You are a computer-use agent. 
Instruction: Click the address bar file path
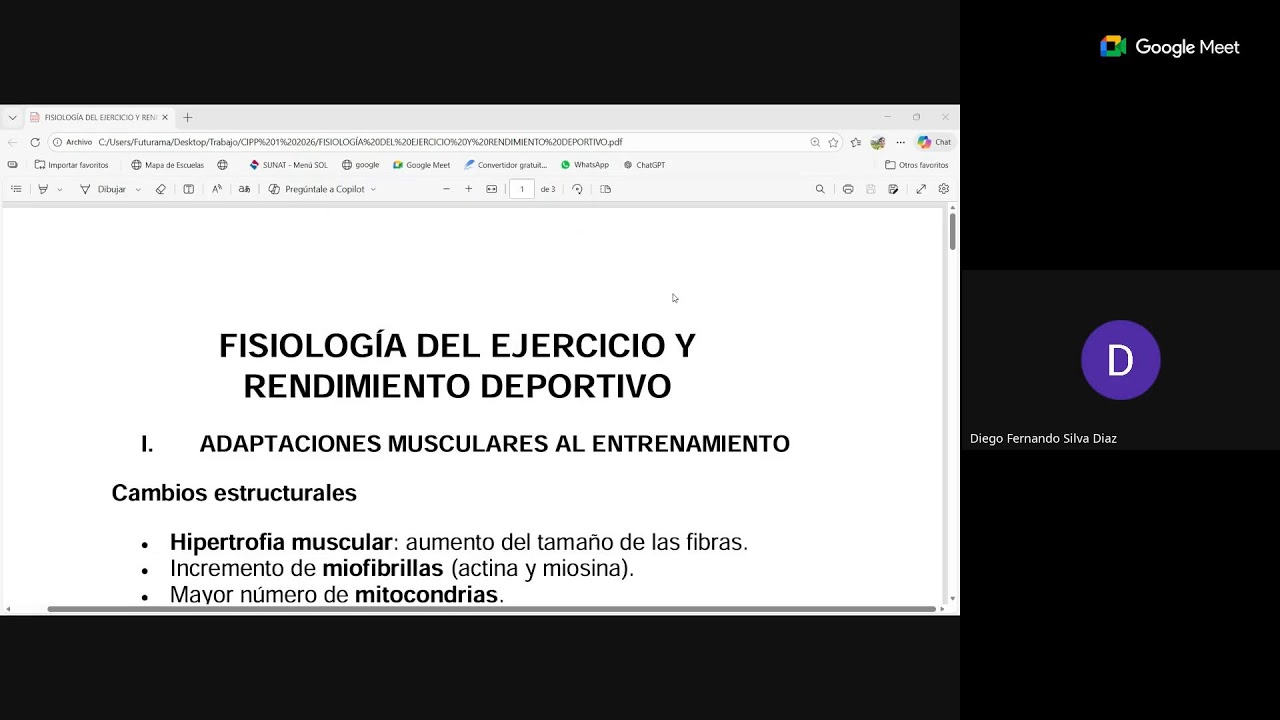pos(360,142)
